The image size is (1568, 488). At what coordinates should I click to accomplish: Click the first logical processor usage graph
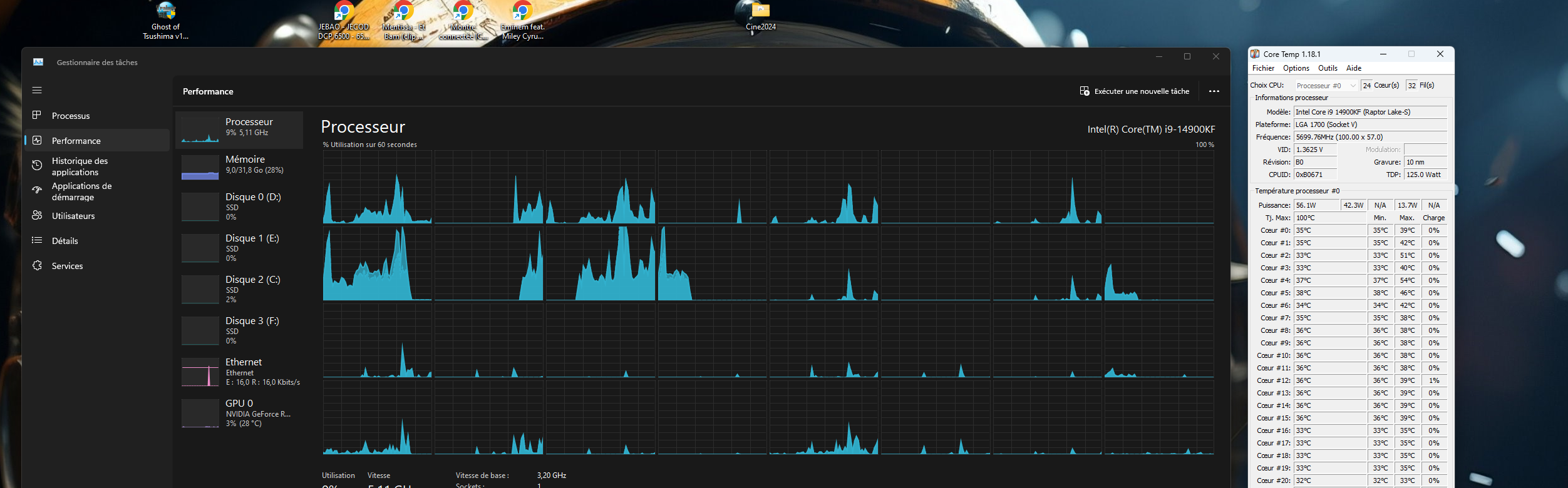tap(378, 187)
